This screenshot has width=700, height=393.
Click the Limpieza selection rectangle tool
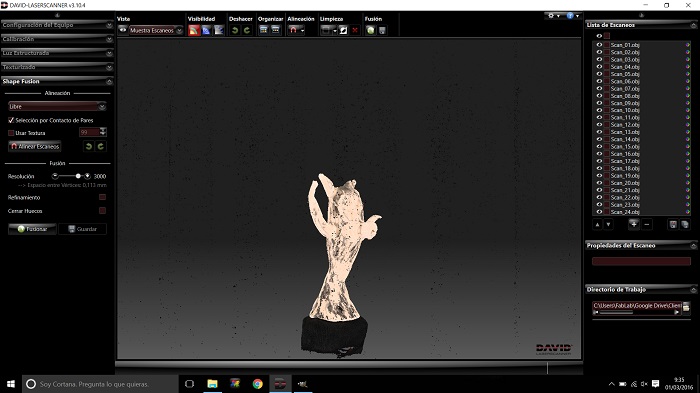pos(326,30)
